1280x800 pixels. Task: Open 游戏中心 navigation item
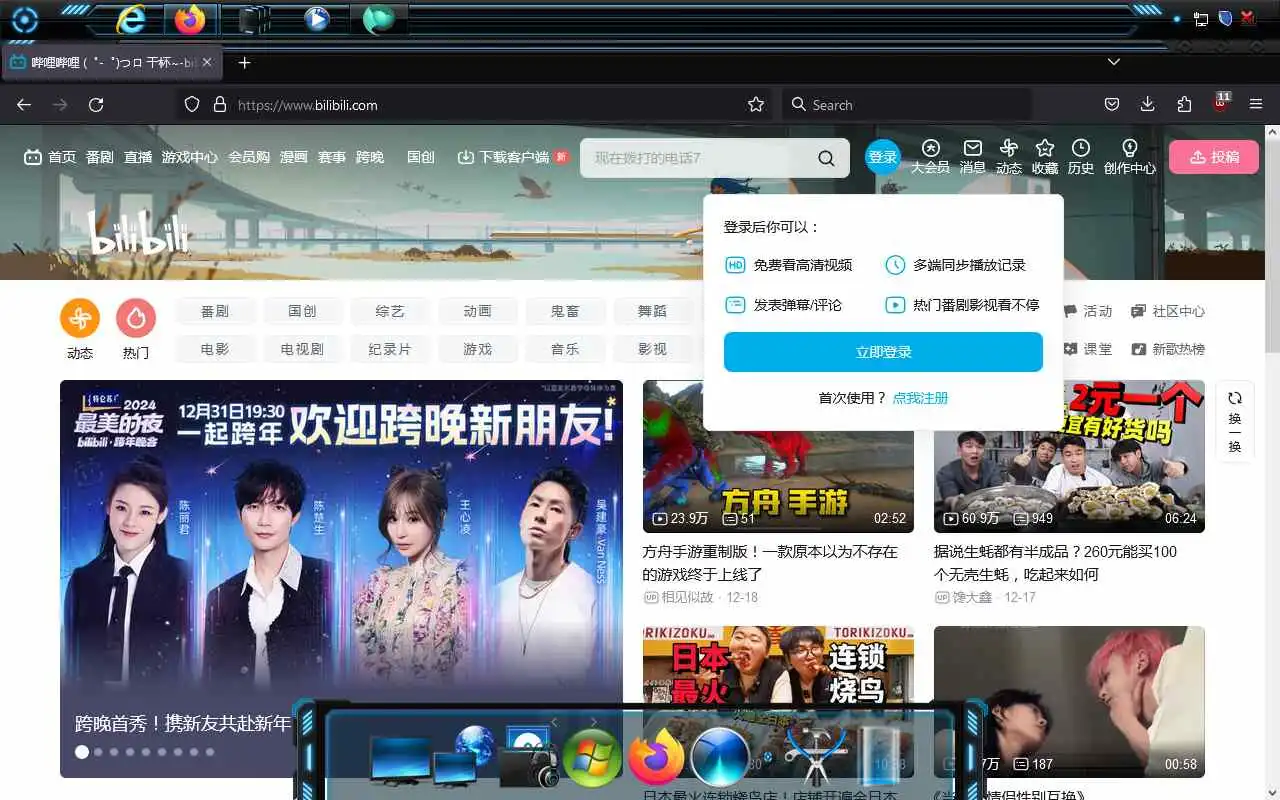click(190, 157)
